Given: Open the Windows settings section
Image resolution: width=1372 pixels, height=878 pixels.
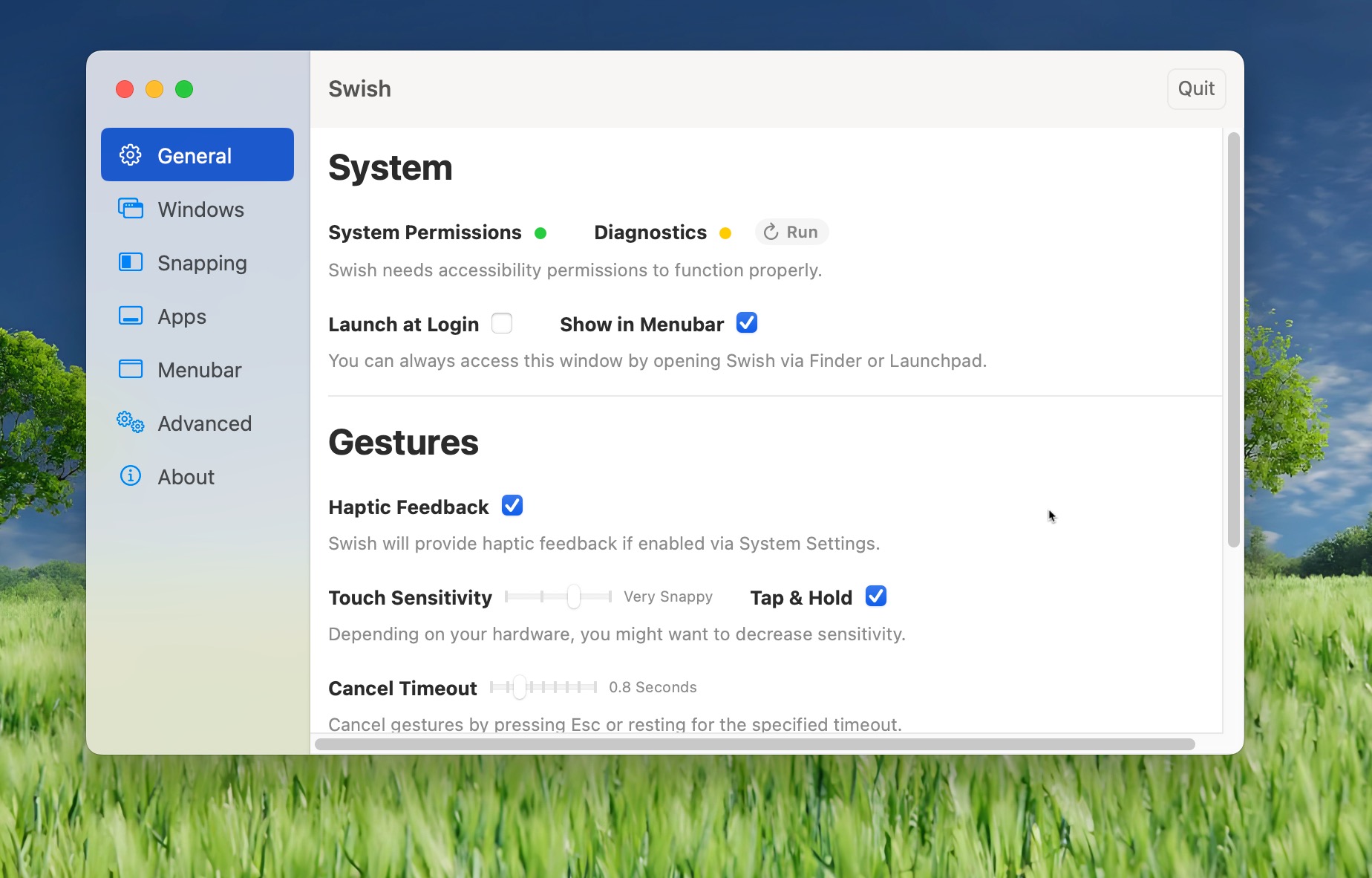Looking at the screenshot, I should 197,209.
